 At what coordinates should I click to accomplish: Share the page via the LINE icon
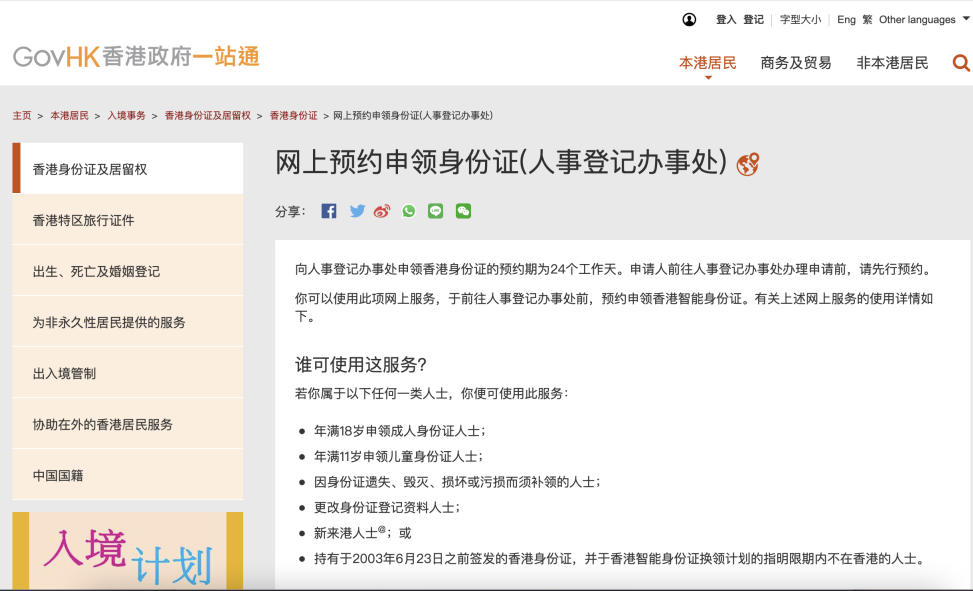(434, 211)
